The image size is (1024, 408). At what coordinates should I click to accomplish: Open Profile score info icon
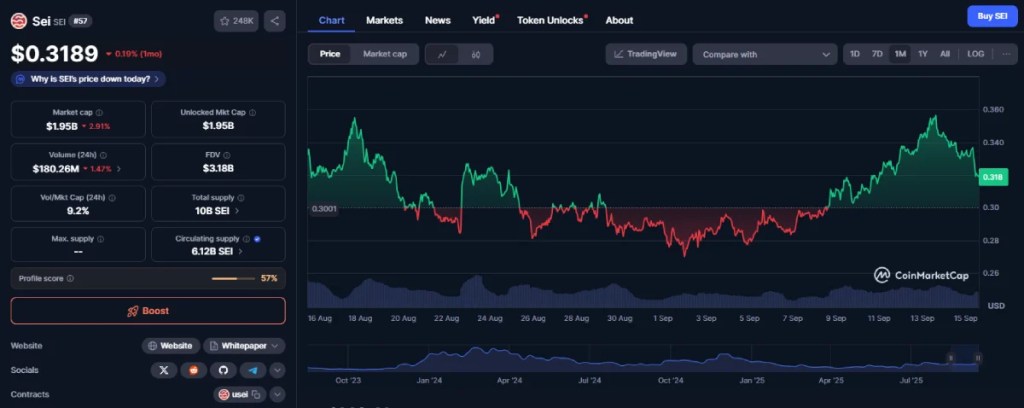pyautogui.click(x=70, y=278)
